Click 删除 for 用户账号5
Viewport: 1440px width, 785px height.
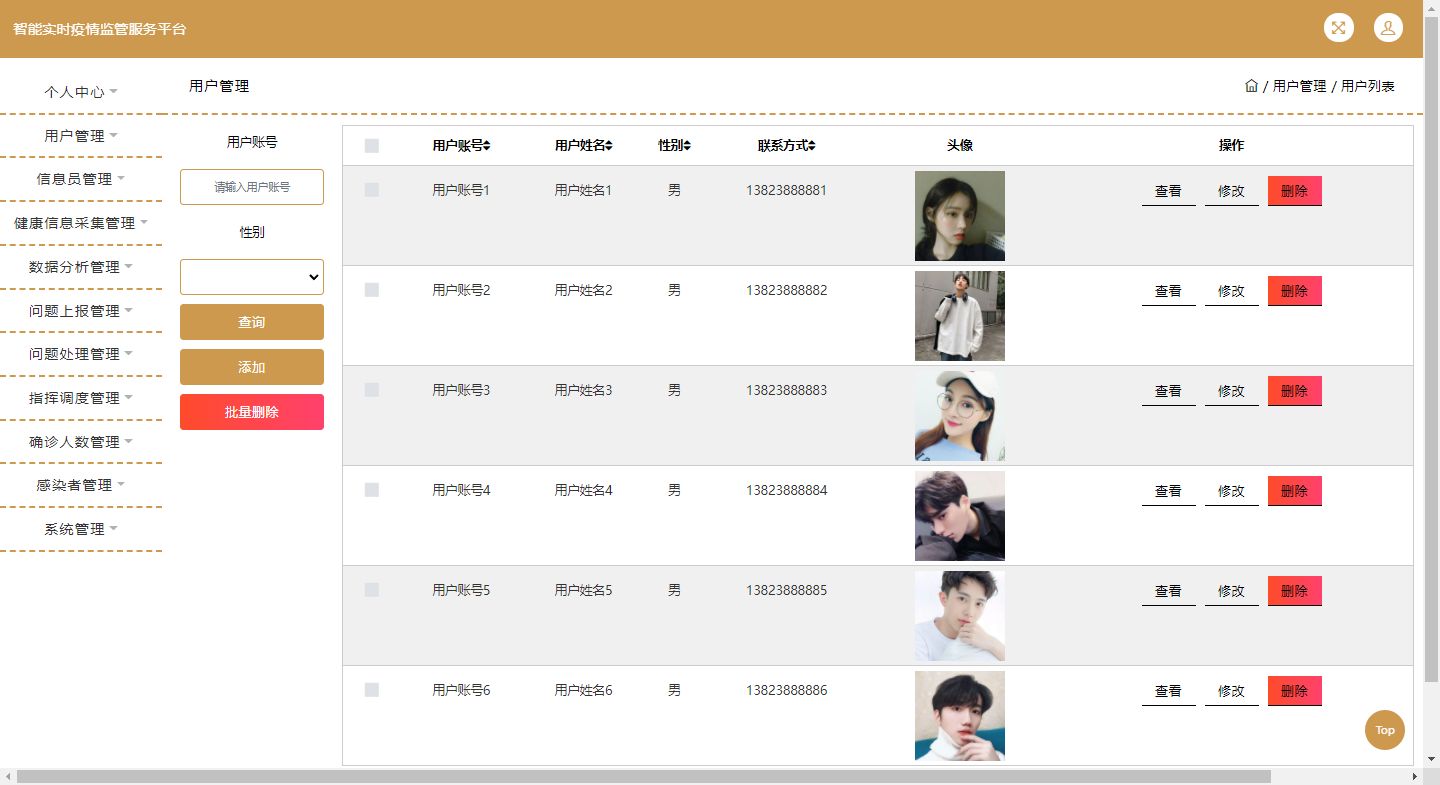pos(1294,591)
